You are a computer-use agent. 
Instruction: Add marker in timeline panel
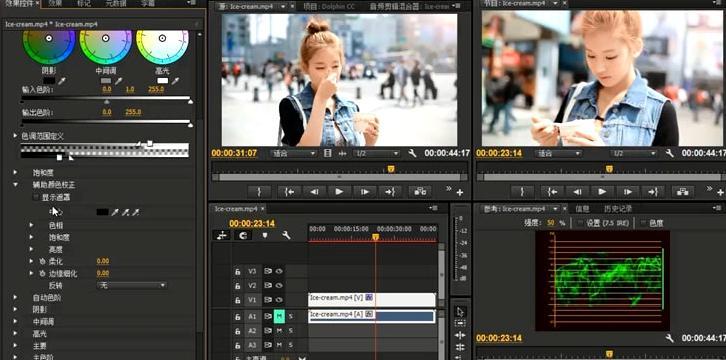pos(265,236)
